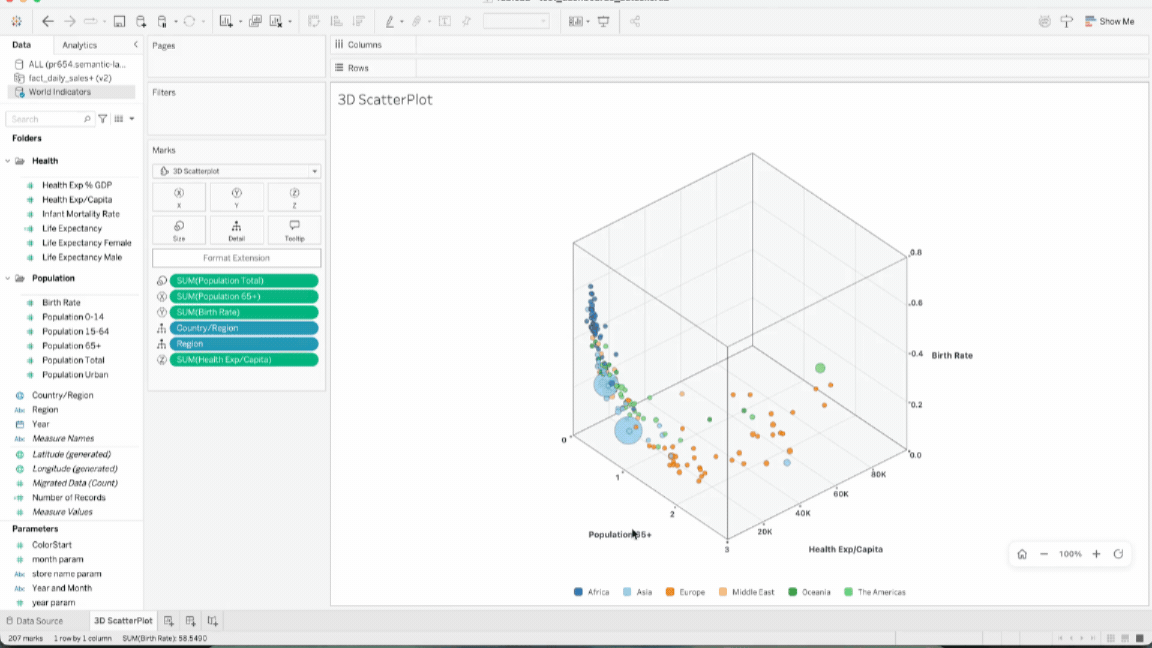This screenshot has width=1152, height=648.
Task: Collapse the data pane with the arrow
Action: pyautogui.click(x=135, y=45)
